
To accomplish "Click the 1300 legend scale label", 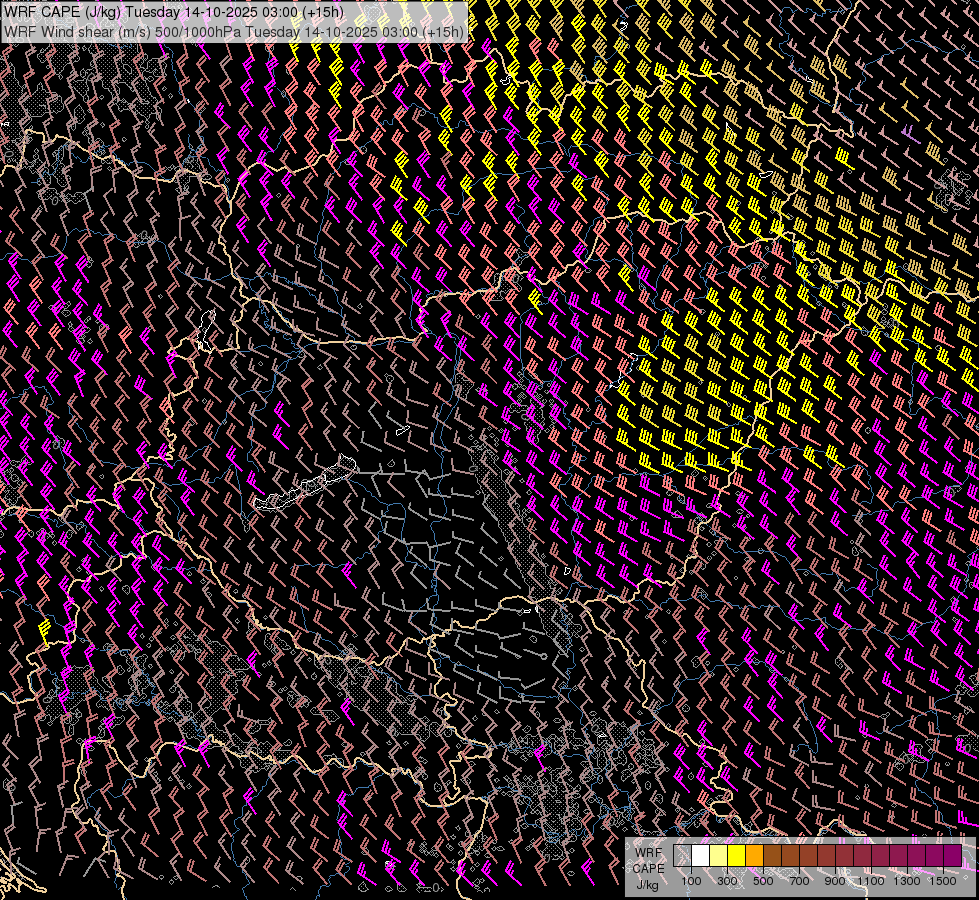I will point(907,881).
